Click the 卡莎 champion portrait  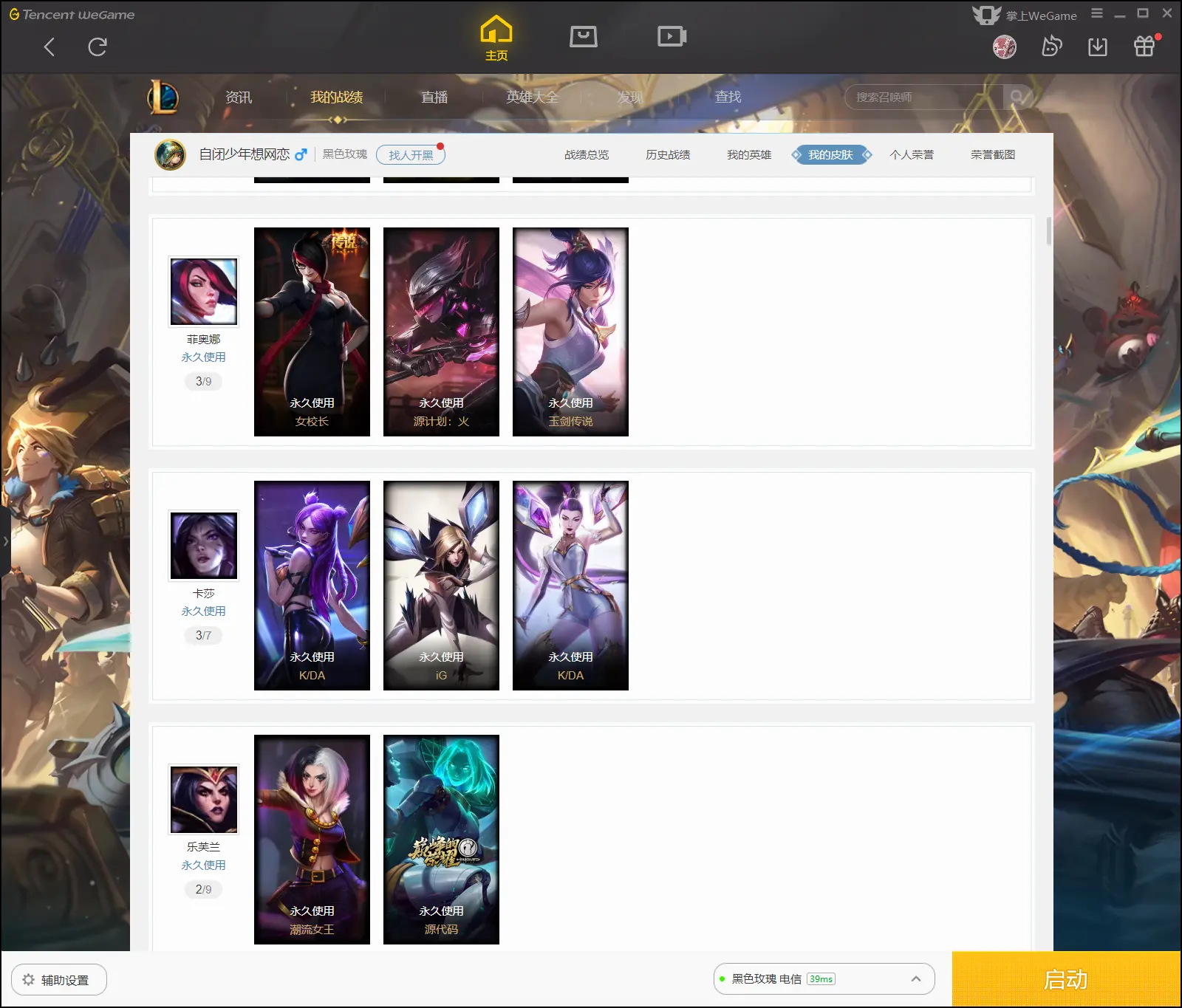click(204, 545)
